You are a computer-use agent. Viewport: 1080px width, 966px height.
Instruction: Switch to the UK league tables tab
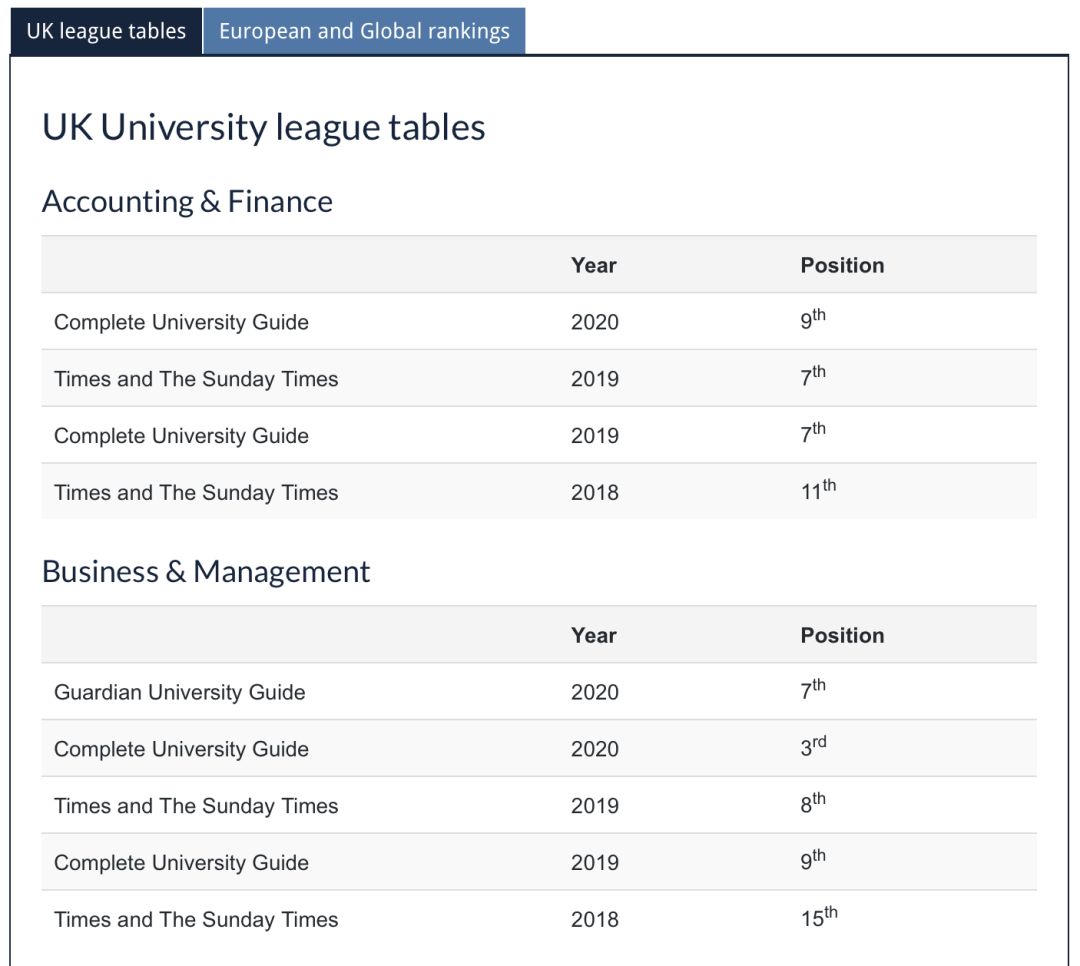106,31
